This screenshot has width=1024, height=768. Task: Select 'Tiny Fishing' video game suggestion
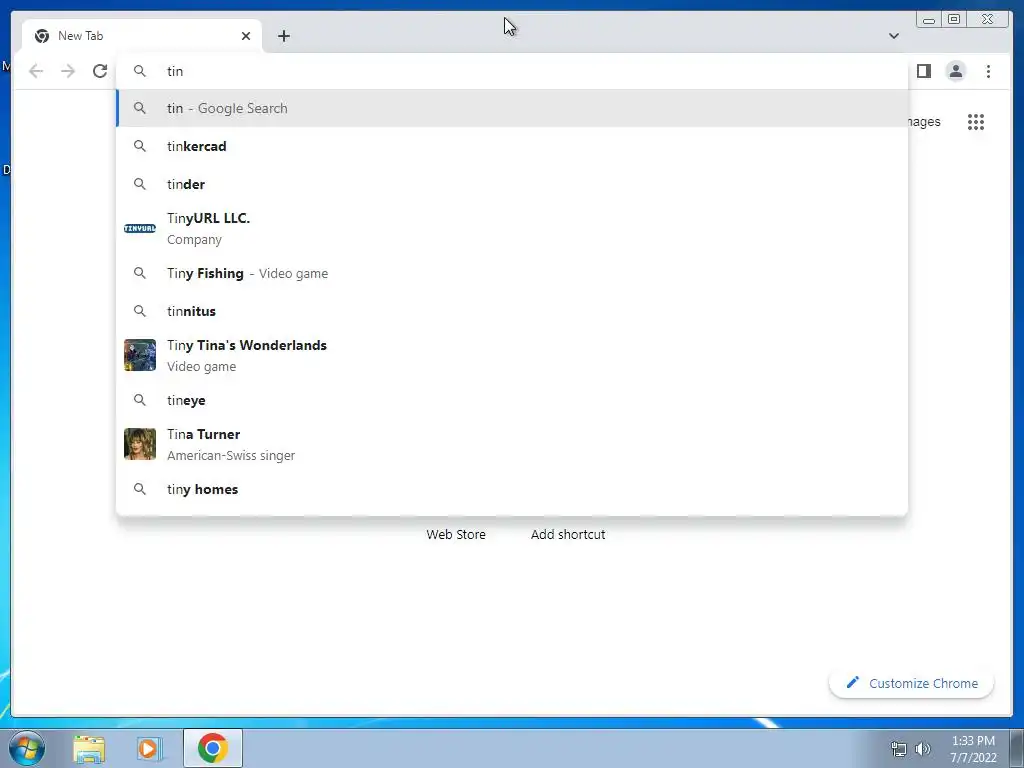pyautogui.click(x=512, y=274)
